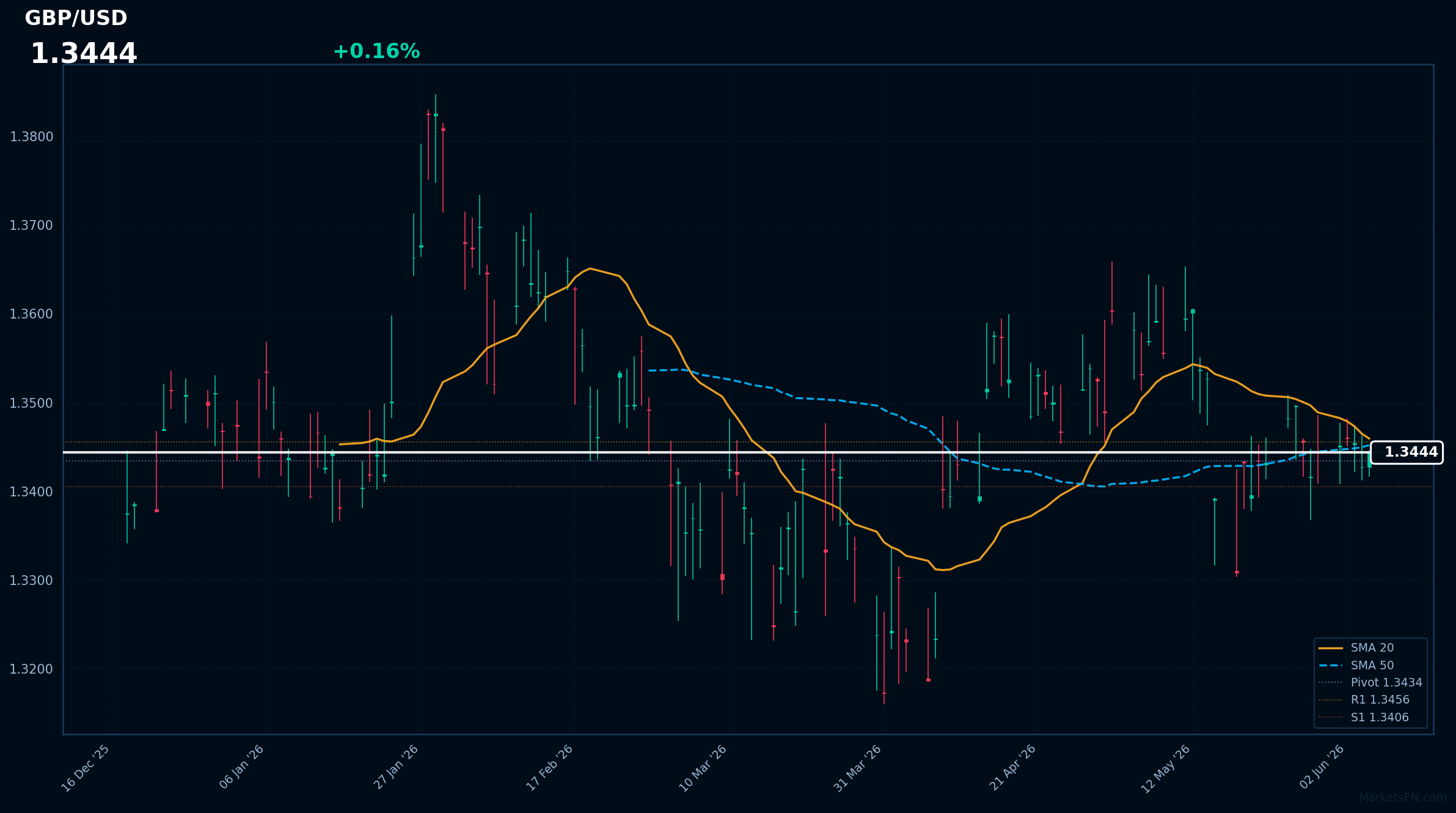1456x813 pixels.
Task: Click the 1.3600 y-axis label
Action: [x=32, y=314]
